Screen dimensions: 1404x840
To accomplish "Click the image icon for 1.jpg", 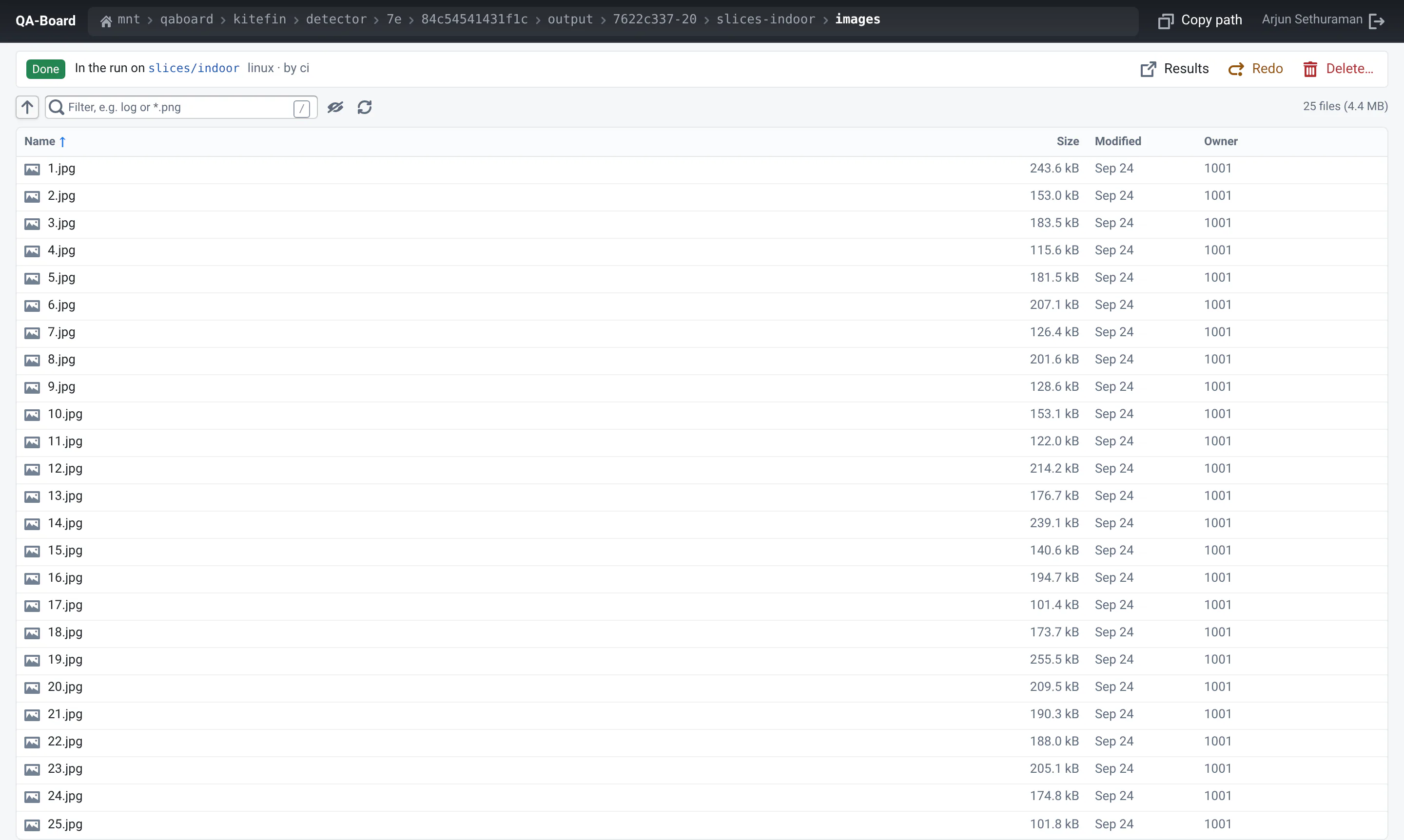I will (x=32, y=169).
